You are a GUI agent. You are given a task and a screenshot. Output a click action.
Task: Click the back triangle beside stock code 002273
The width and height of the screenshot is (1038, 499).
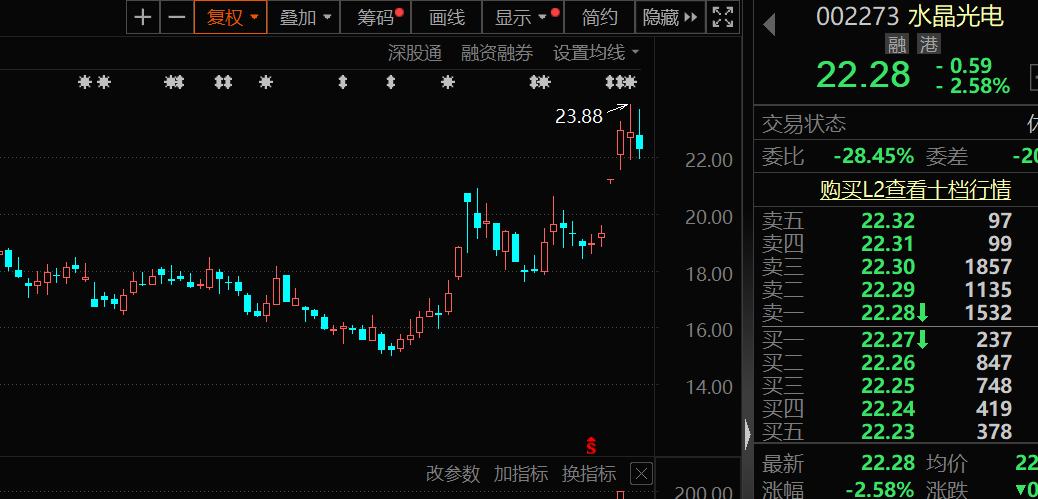click(x=769, y=25)
